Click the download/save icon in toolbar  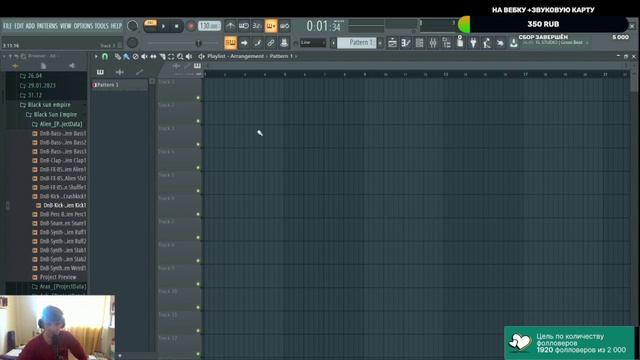pos(514,42)
